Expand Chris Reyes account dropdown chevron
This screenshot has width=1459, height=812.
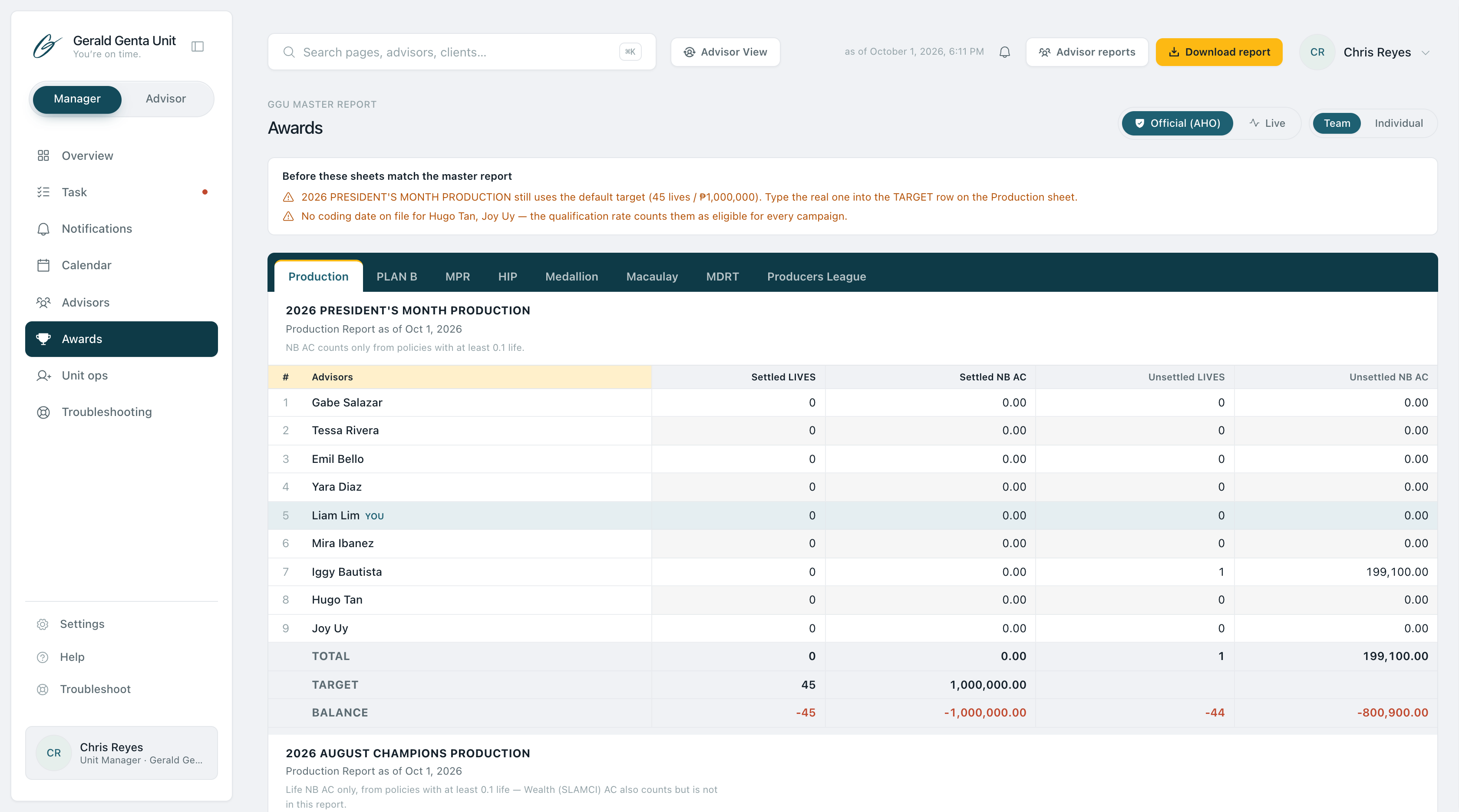click(1426, 53)
